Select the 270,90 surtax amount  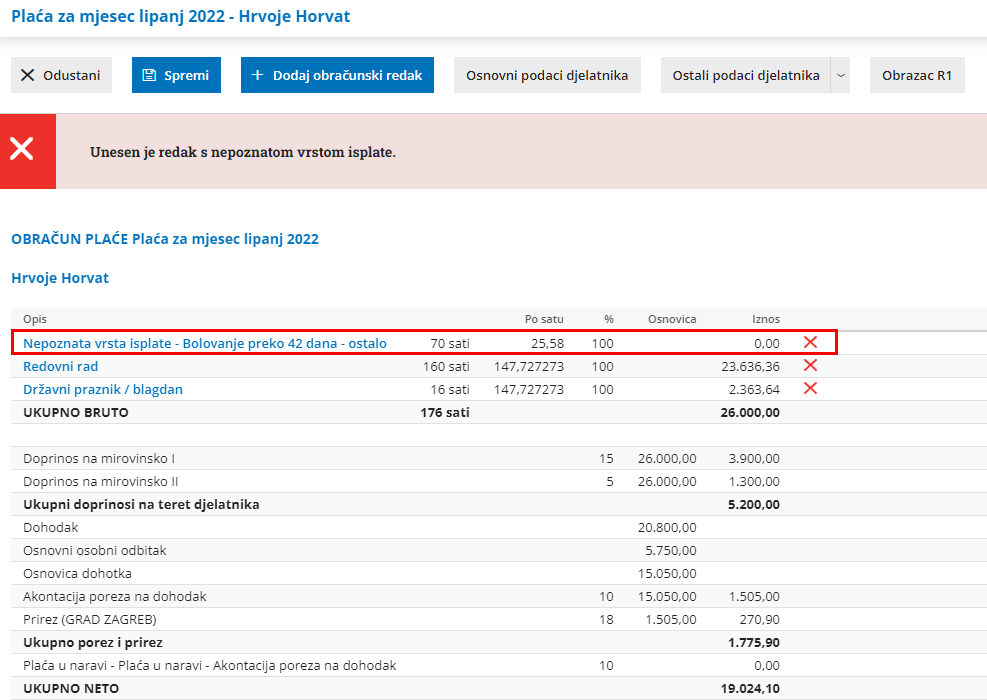pyautogui.click(x=760, y=619)
